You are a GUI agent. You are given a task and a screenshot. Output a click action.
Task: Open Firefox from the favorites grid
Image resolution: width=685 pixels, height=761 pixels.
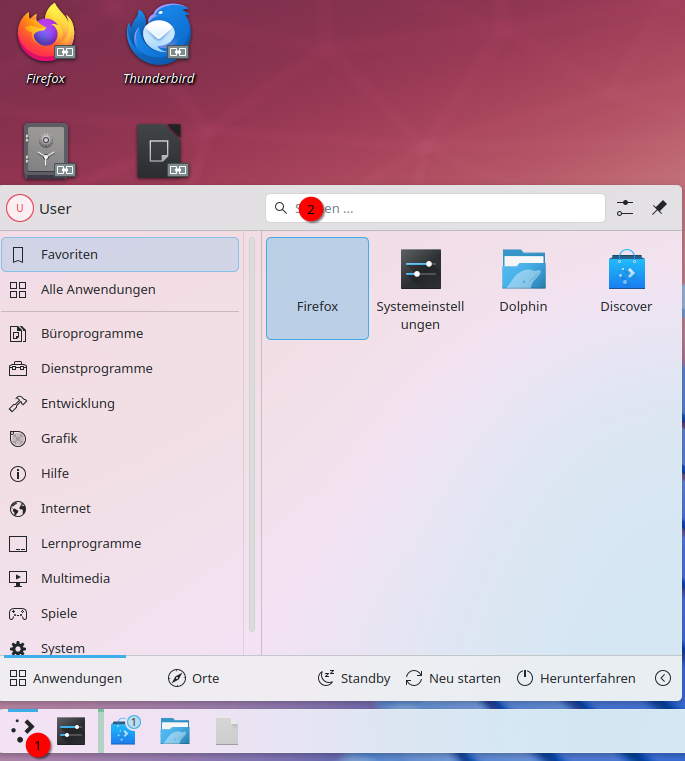tap(317, 288)
